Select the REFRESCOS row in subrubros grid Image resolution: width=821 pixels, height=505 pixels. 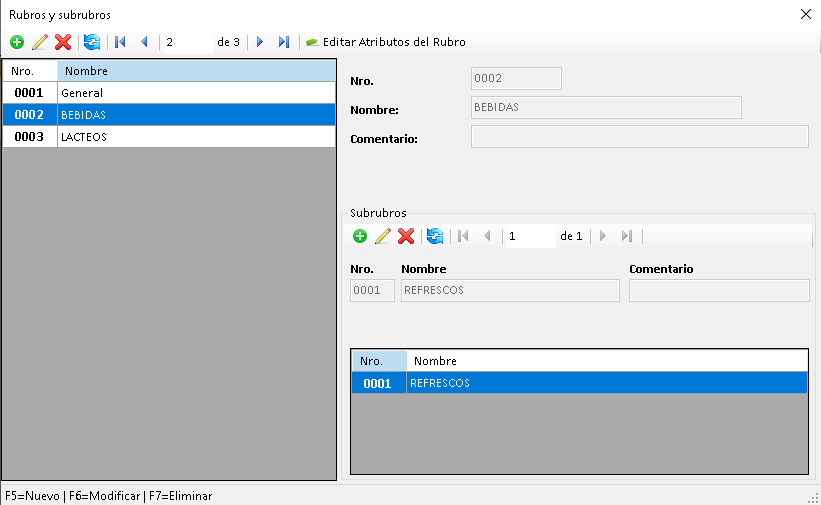578,383
